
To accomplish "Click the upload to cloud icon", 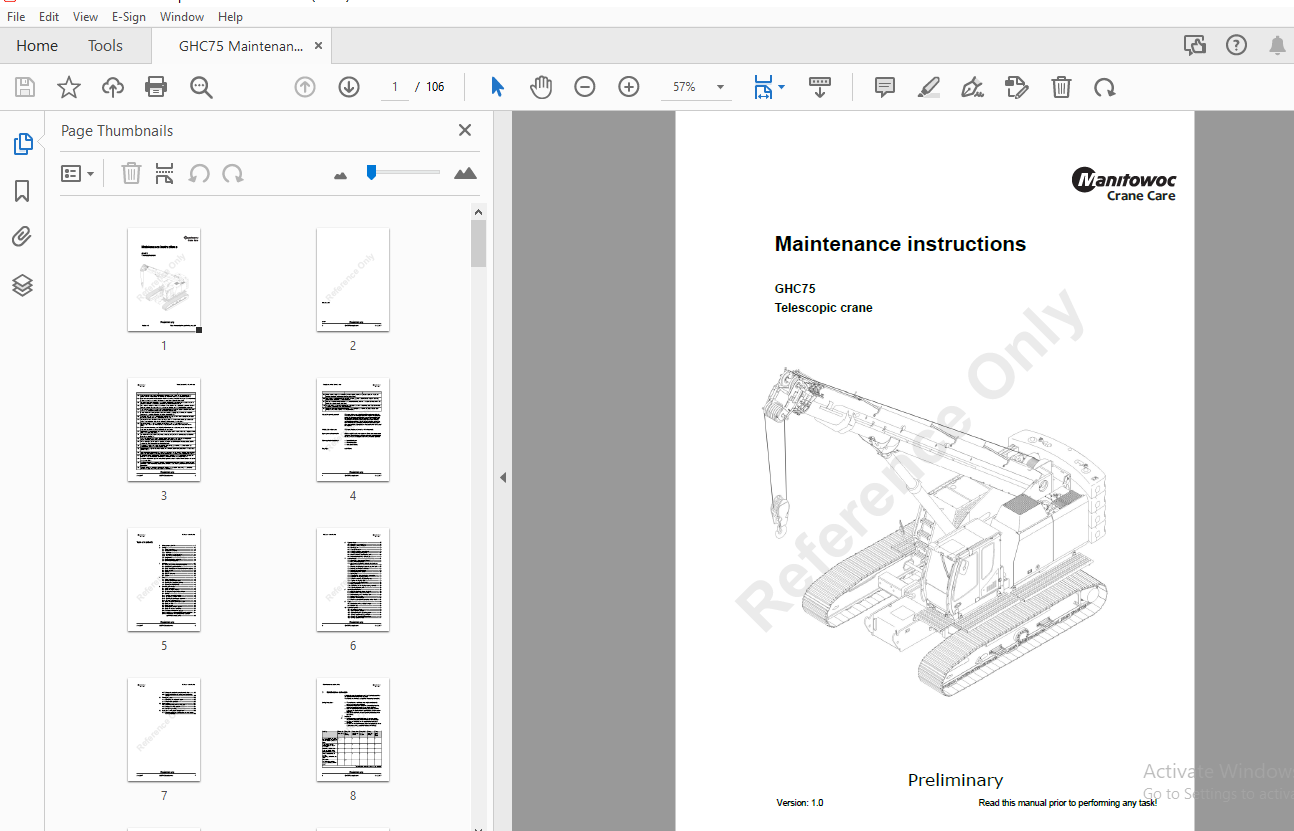I will pyautogui.click(x=113, y=87).
